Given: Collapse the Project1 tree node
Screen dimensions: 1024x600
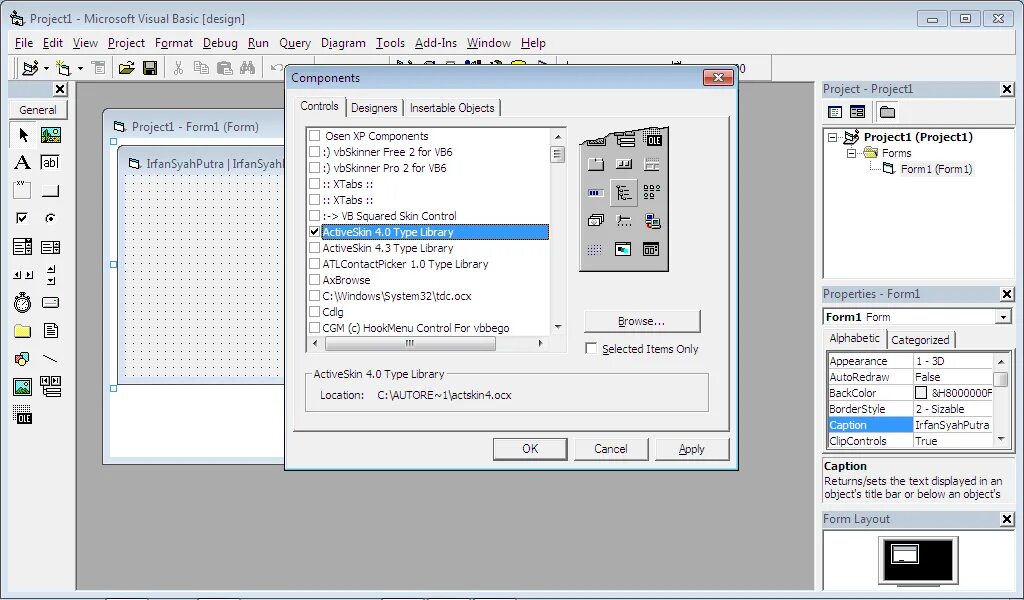Looking at the screenshot, I should [x=832, y=137].
